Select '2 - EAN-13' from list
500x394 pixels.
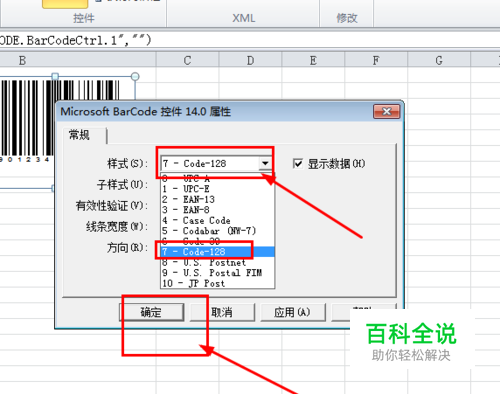[x=217, y=199]
